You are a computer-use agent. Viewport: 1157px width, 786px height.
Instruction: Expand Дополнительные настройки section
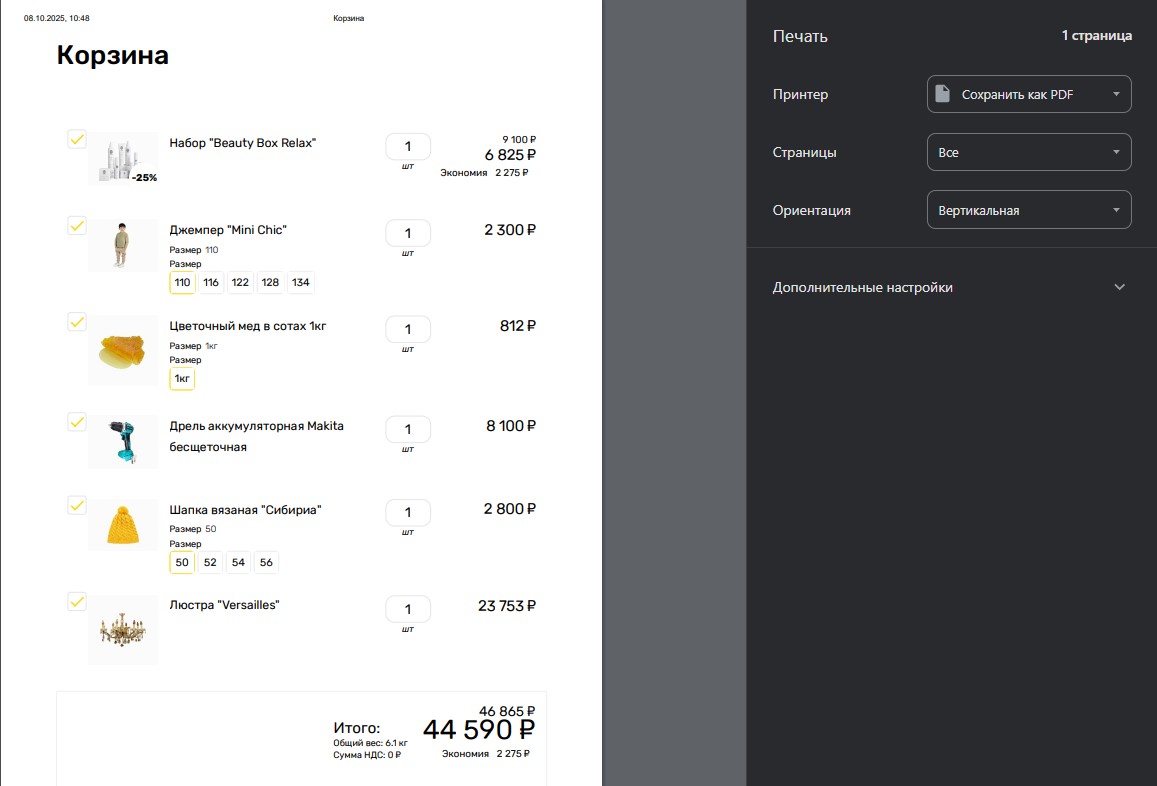click(950, 287)
